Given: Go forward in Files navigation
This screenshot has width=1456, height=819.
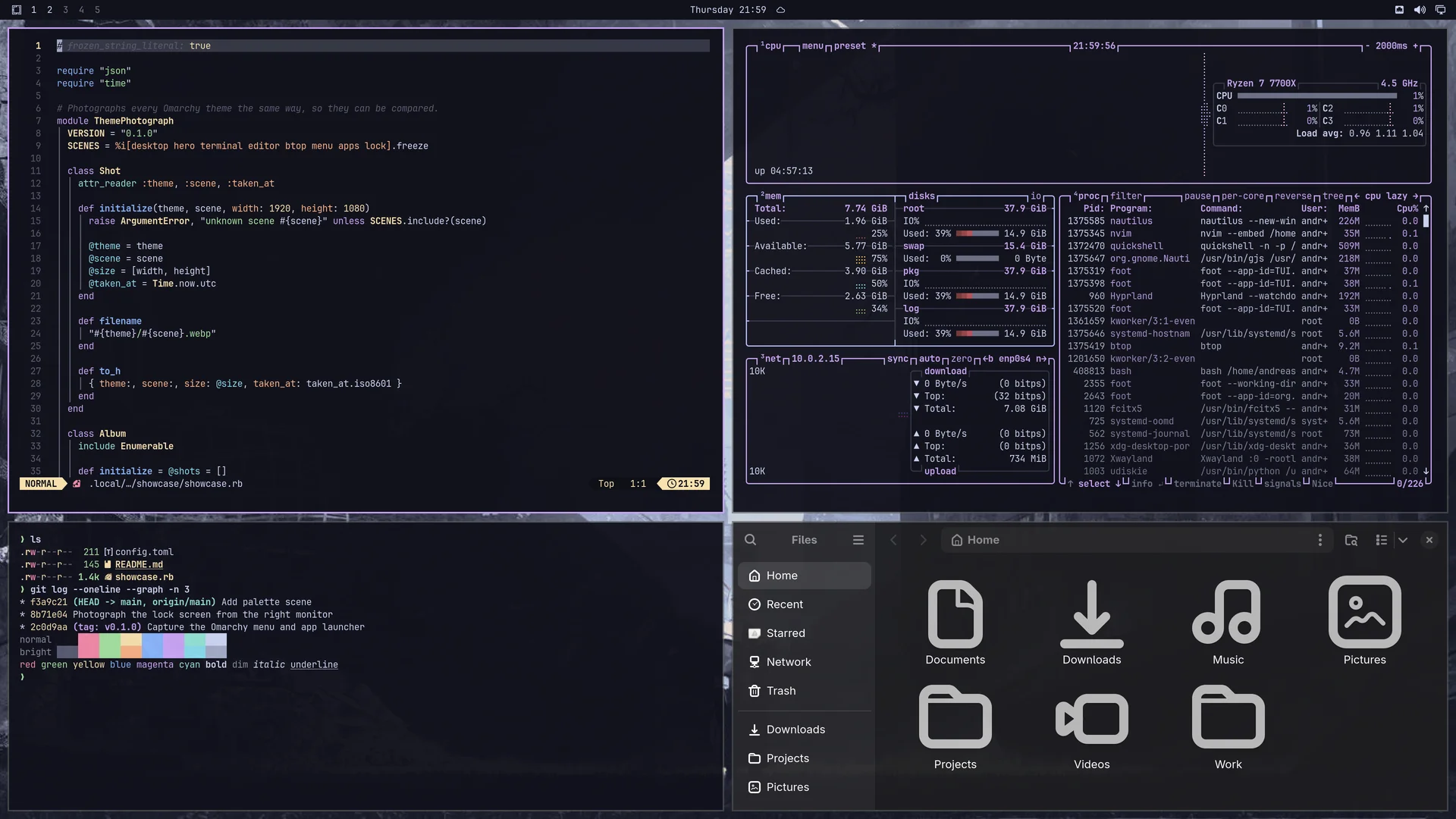Looking at the screenshot, I should pyautogui.click(x=923, y=540).
